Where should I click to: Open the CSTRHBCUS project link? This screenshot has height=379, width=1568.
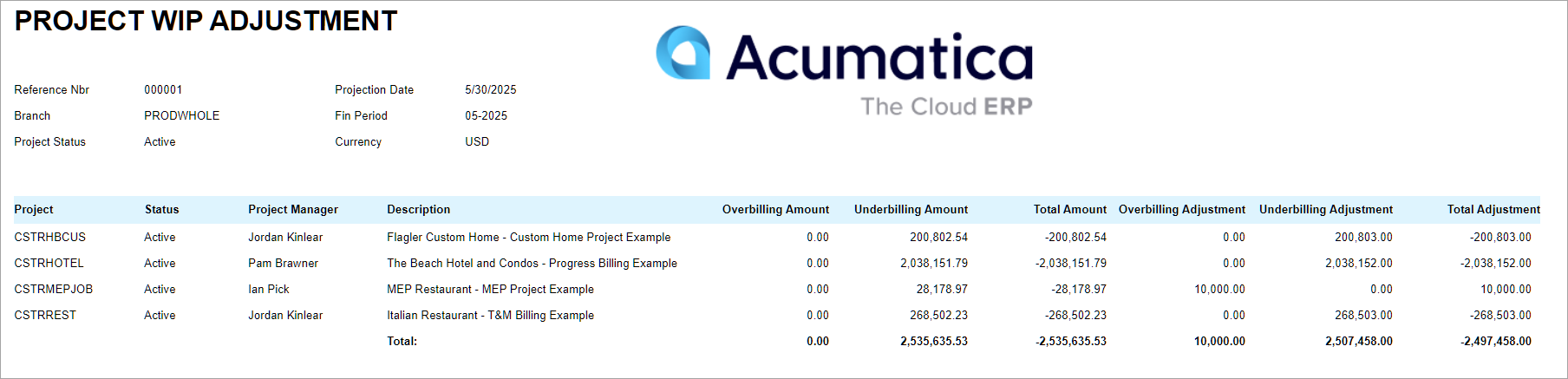coord(49,237)
